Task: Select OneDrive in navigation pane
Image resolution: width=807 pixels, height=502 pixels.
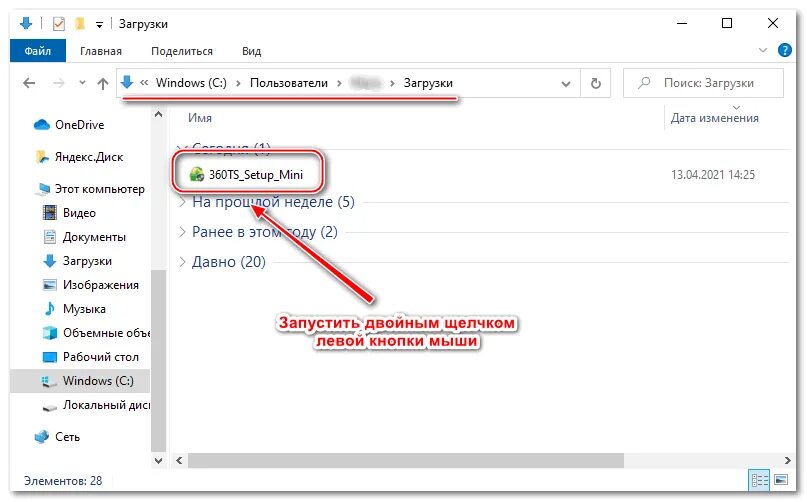Action: tap(79, 125)
